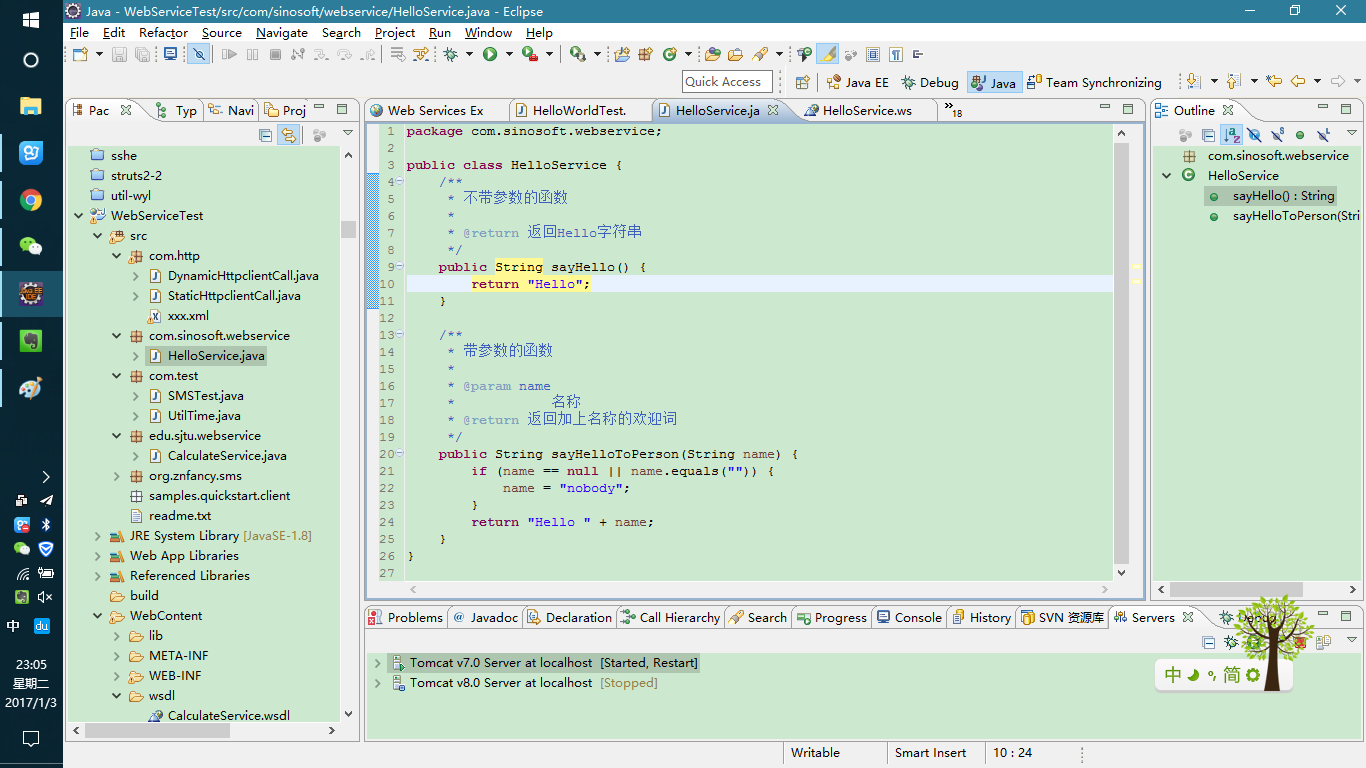The width and height of the screenshot is (1366, 768).
Task: Click the Run Last Tool external tools icon
Action: (x=530, y=54)
